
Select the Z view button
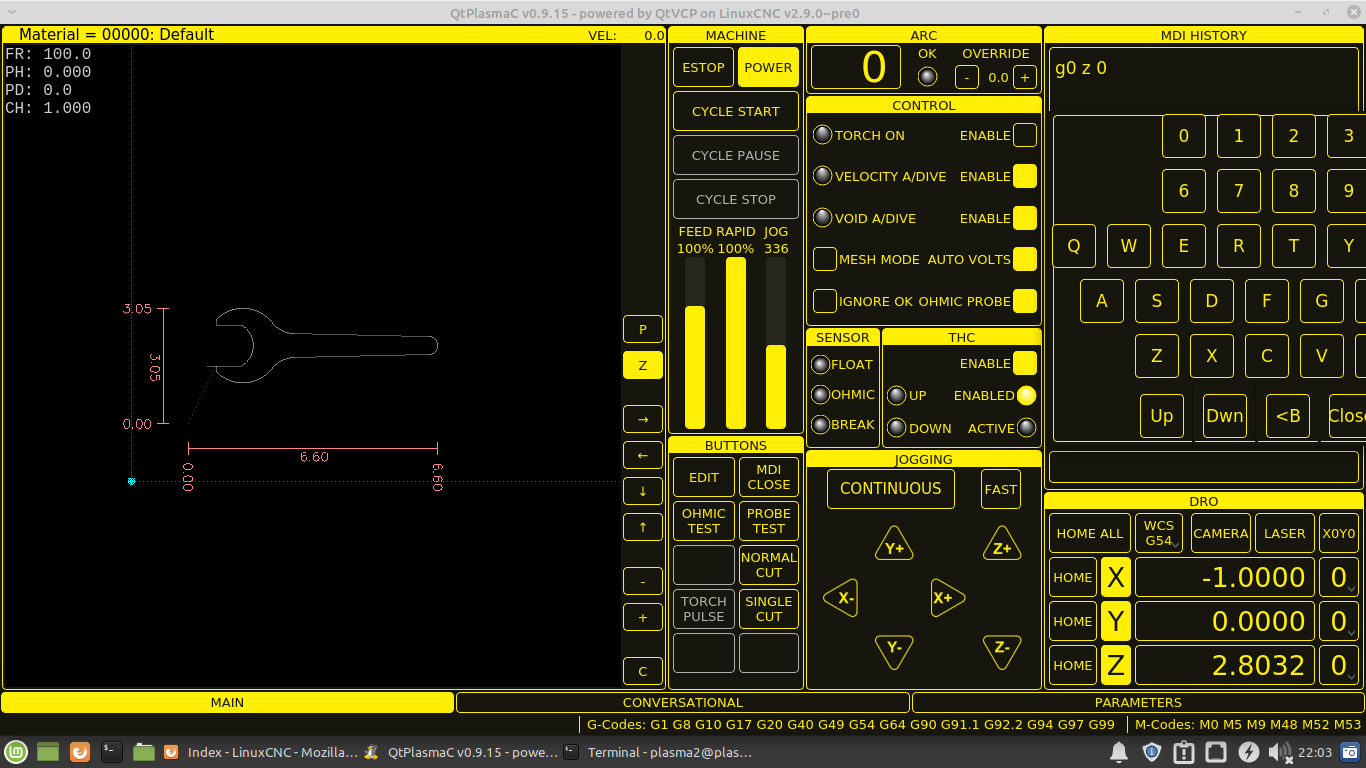tap(643, 365)
